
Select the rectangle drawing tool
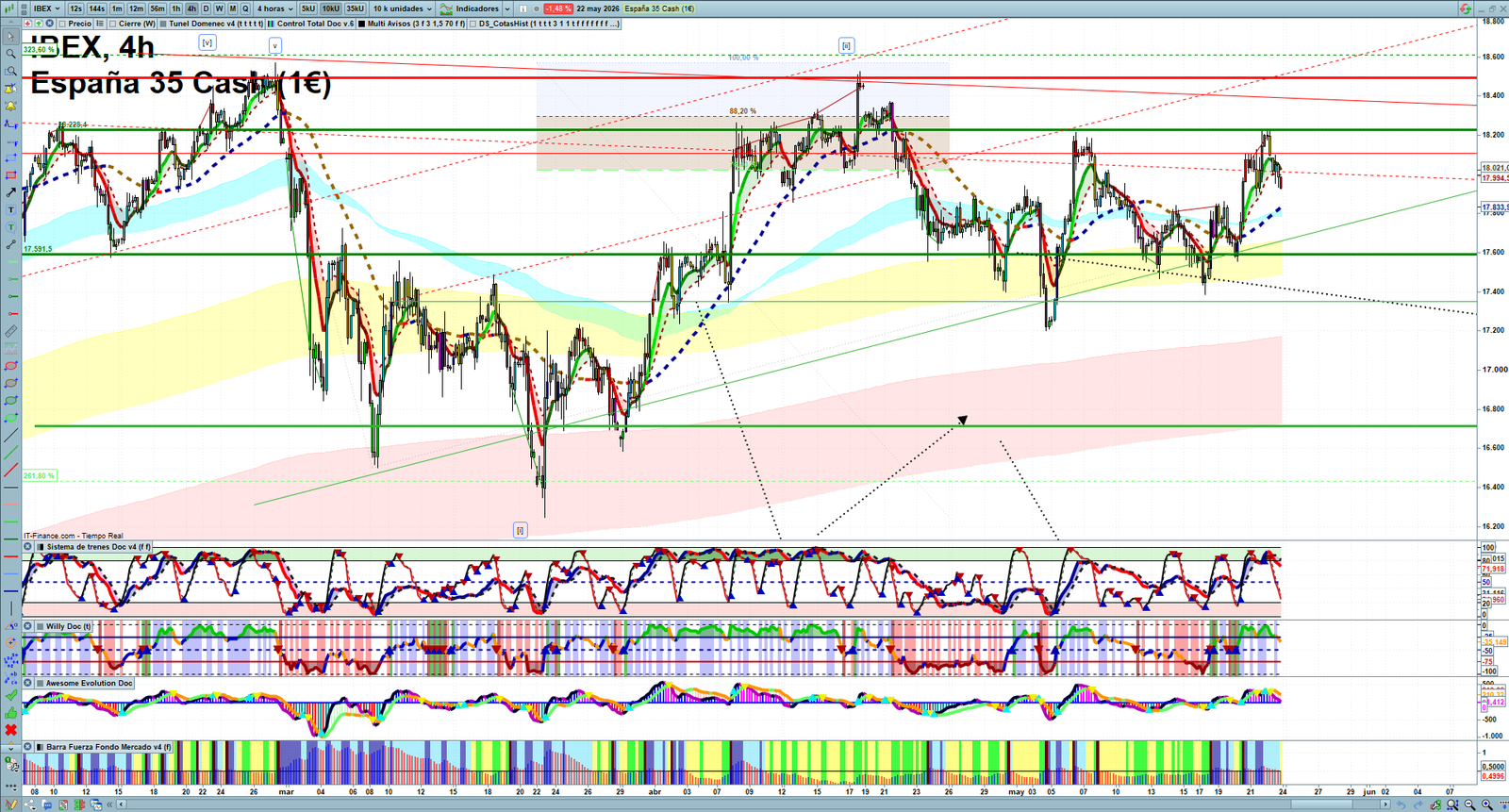point(10,174)
